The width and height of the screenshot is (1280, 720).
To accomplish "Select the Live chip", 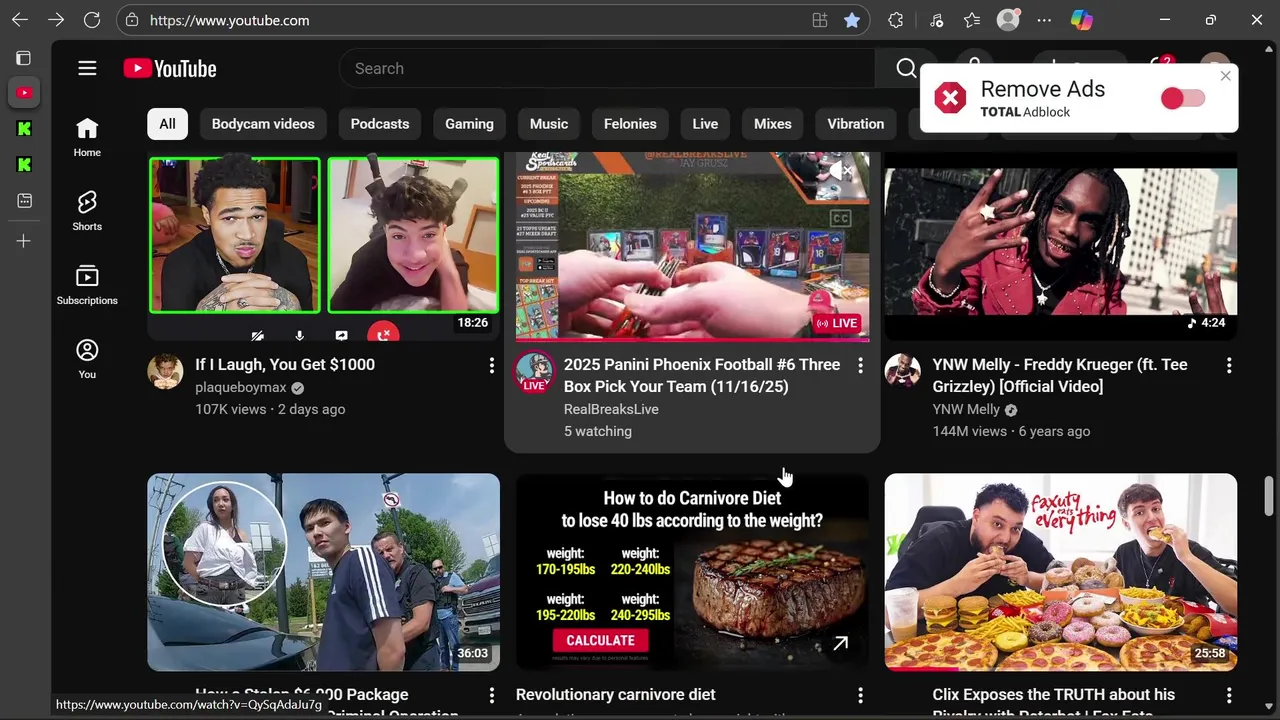I will tap(705, 124).
